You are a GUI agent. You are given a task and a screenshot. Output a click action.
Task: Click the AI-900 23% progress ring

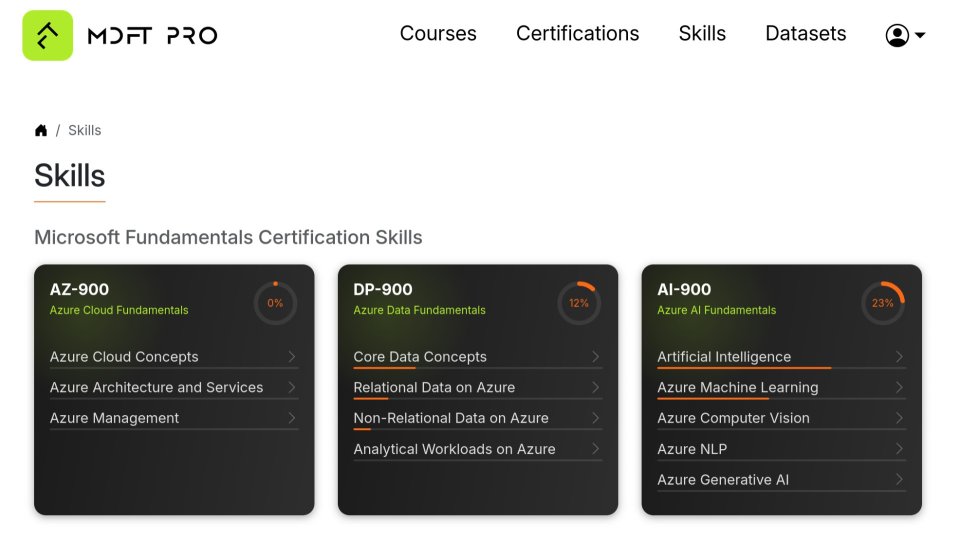882,303
